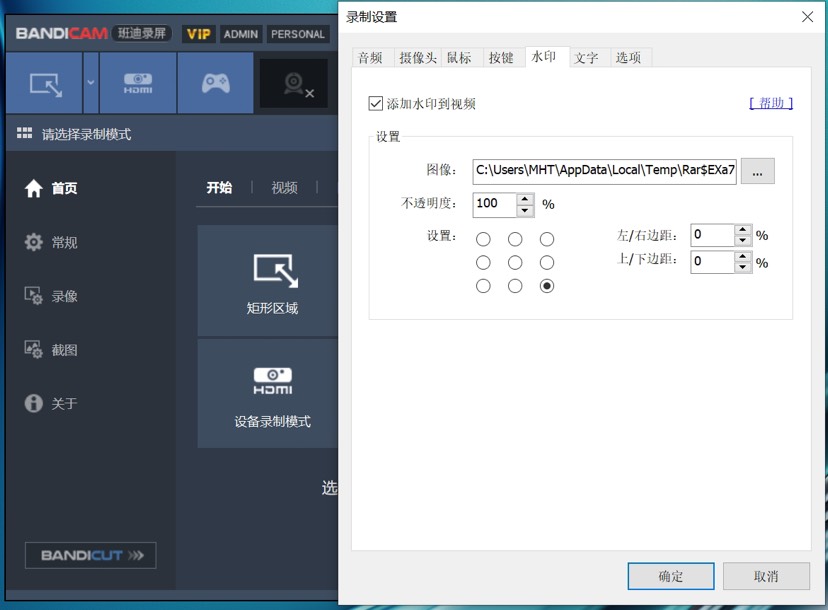Cancel dialog with 取消 button
This screenshot has height=610, width=828.
pos(766,576)
